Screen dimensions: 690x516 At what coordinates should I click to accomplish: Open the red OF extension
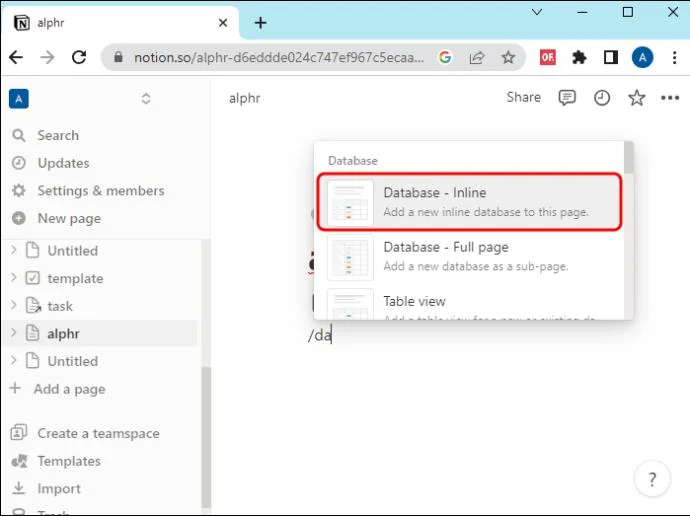[x=547, y=57]
